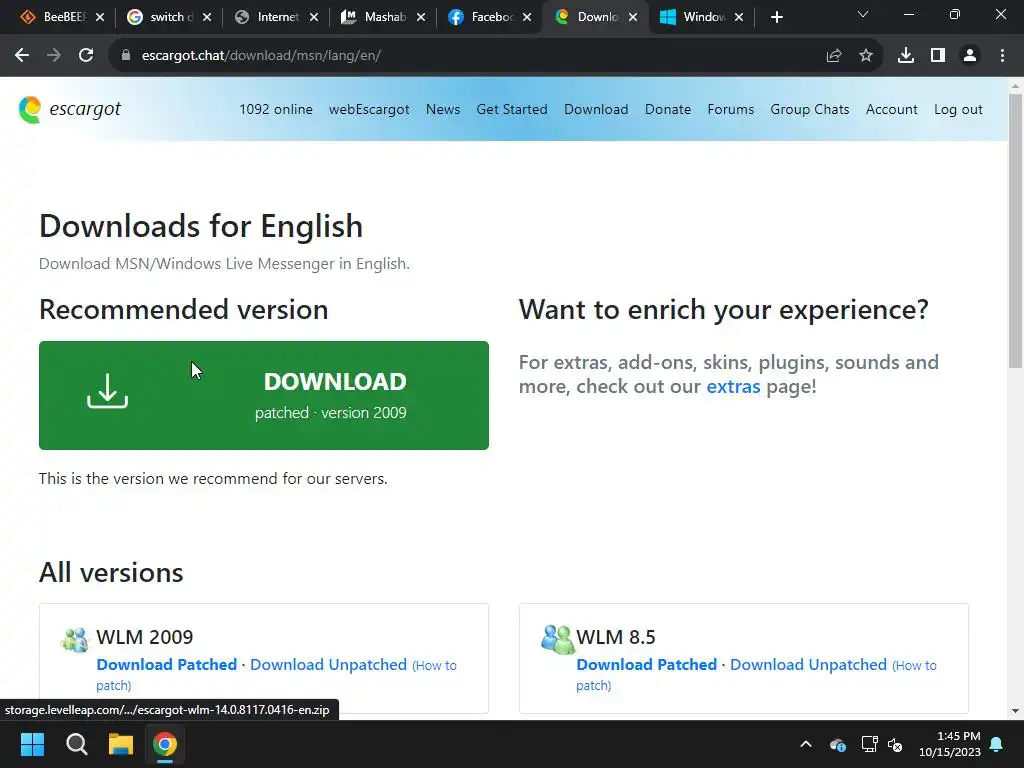The height and width of the screenshot is (768, 1024).
Task: Open the Account nav link
Action: [x=891, y=110]
